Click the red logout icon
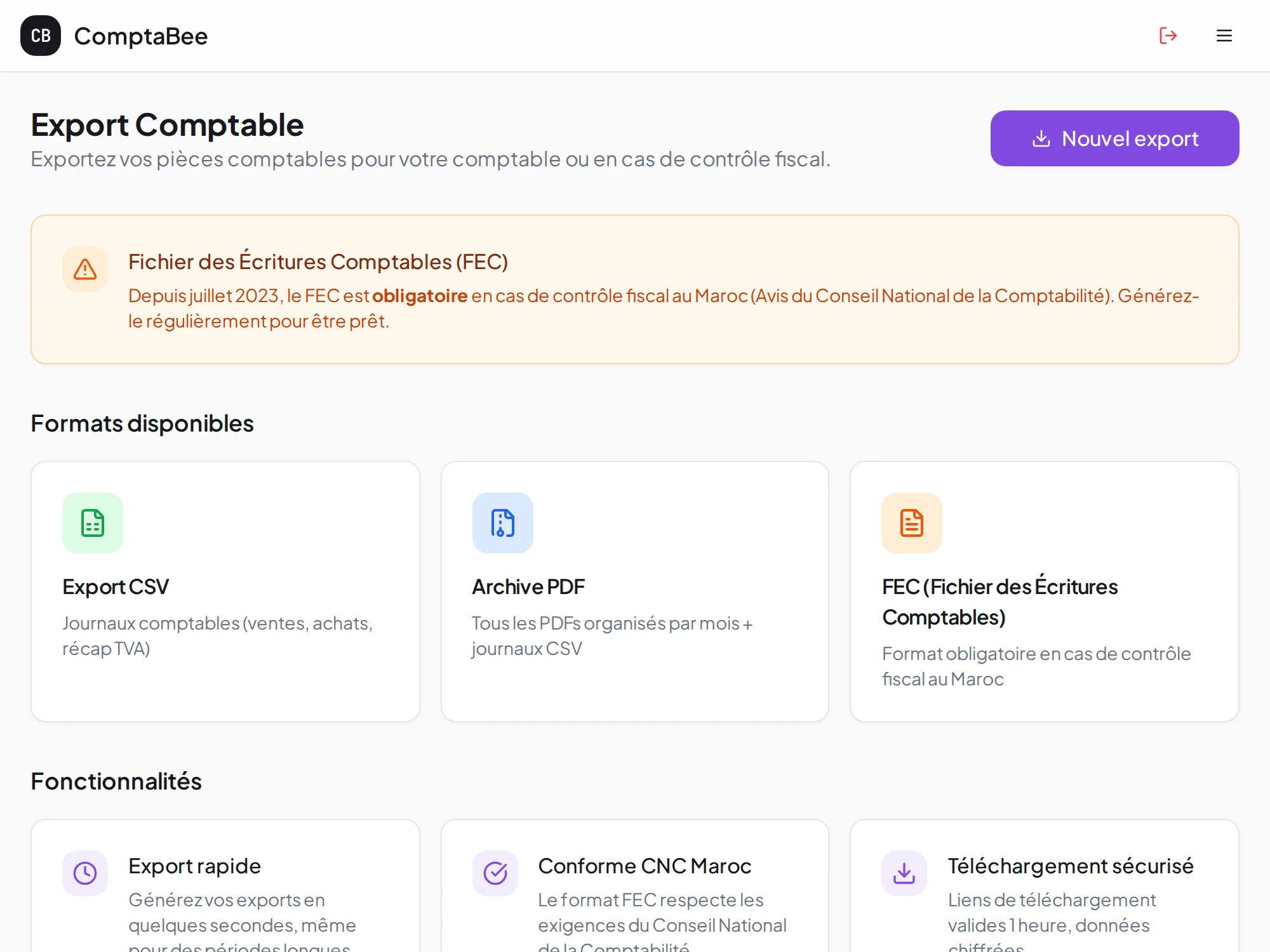This screenshot has width=1270, height=952. [1168, 36]
